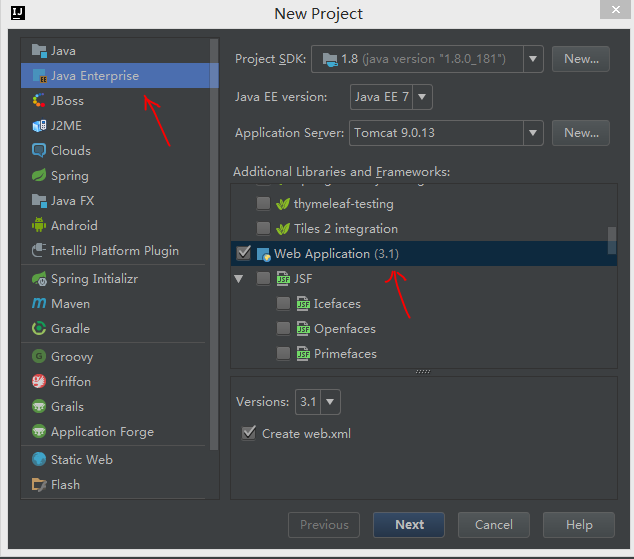Click the Previous button

pyautogui.click(x=324, y=525)
